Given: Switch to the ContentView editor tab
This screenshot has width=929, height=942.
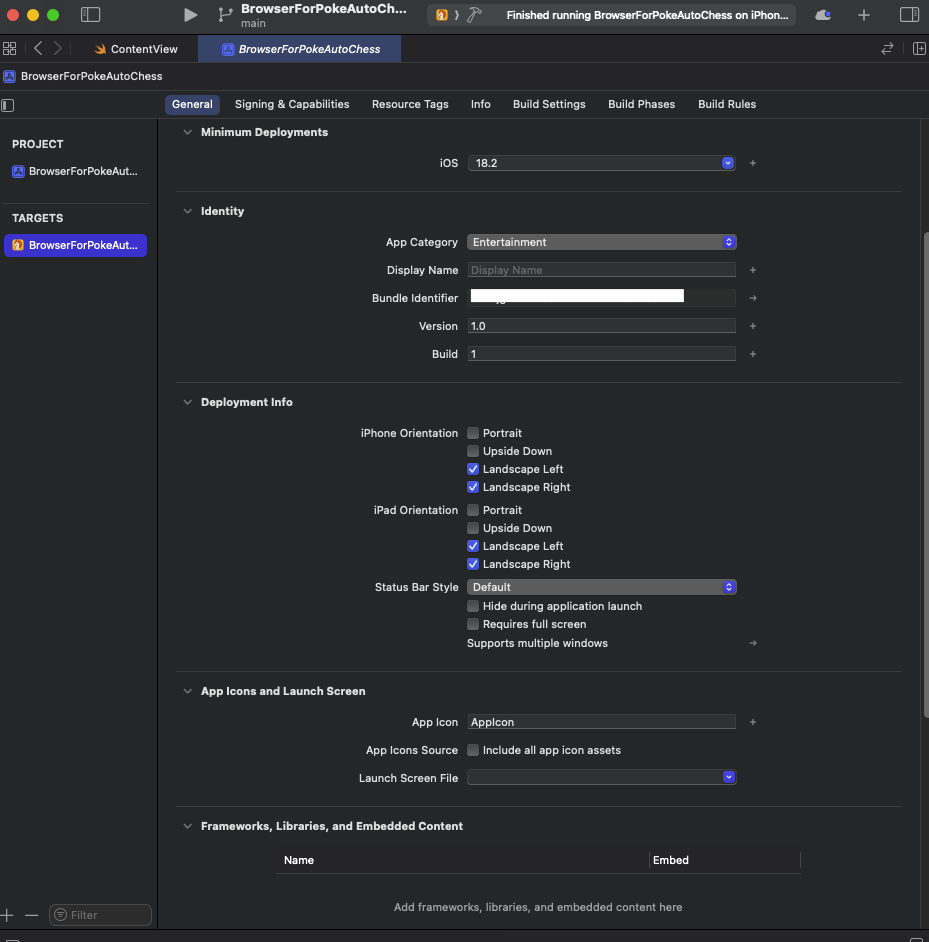Looking at the screenshot, I should pos(136,49).
